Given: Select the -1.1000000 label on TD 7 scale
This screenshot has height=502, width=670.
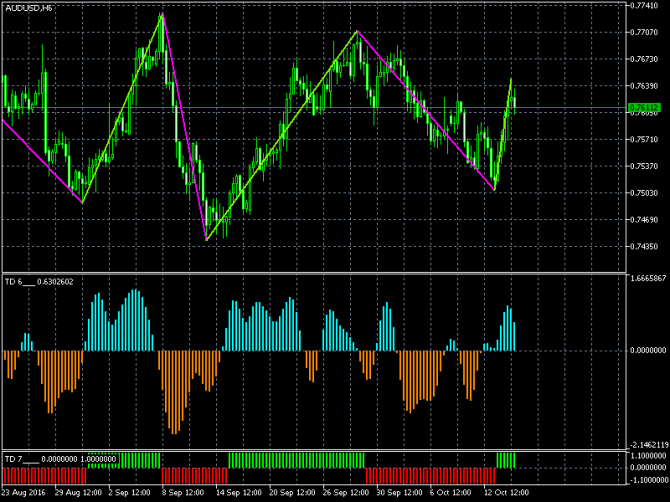Looking at the screenshot, I should [648, 480].
